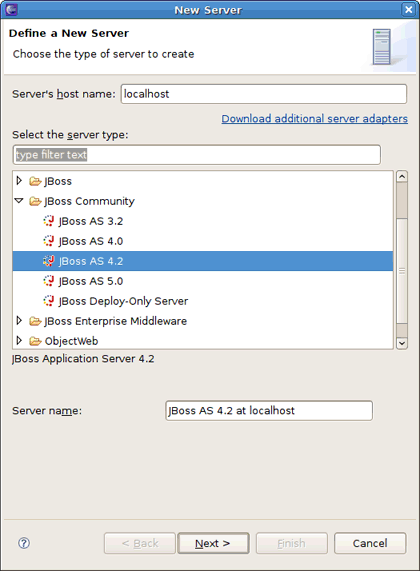Image resolution: width=420 pixels, height=571 pixels.
Task: Click the Cancel button
Action: (x=370, y=543)
